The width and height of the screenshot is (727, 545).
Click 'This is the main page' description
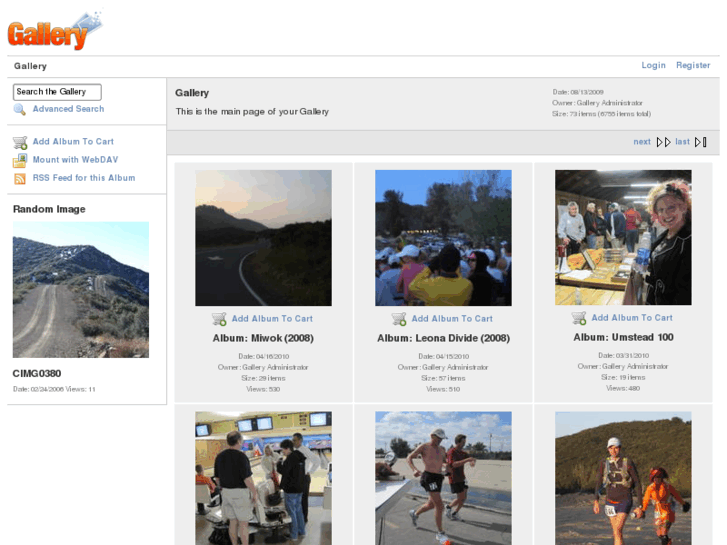[252, 112]
